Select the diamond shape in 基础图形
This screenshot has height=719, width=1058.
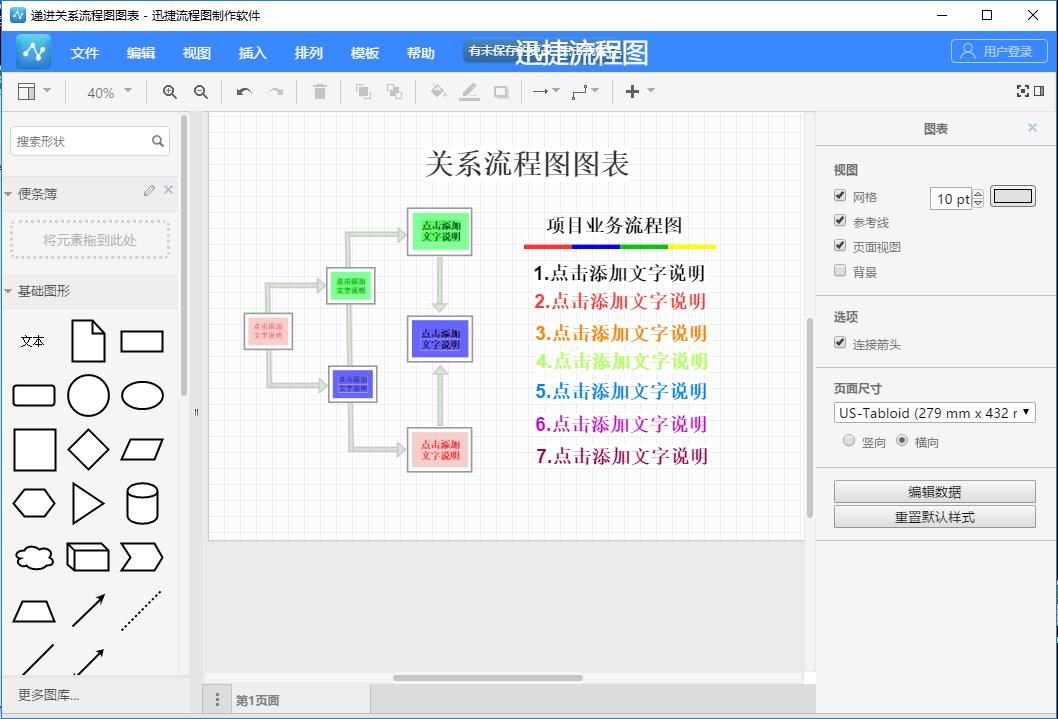point(88,449)
